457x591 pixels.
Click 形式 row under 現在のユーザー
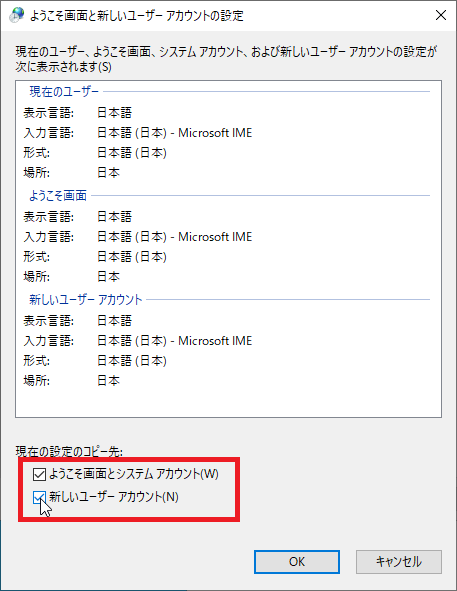pyautogui.click(x=95, y=153)
